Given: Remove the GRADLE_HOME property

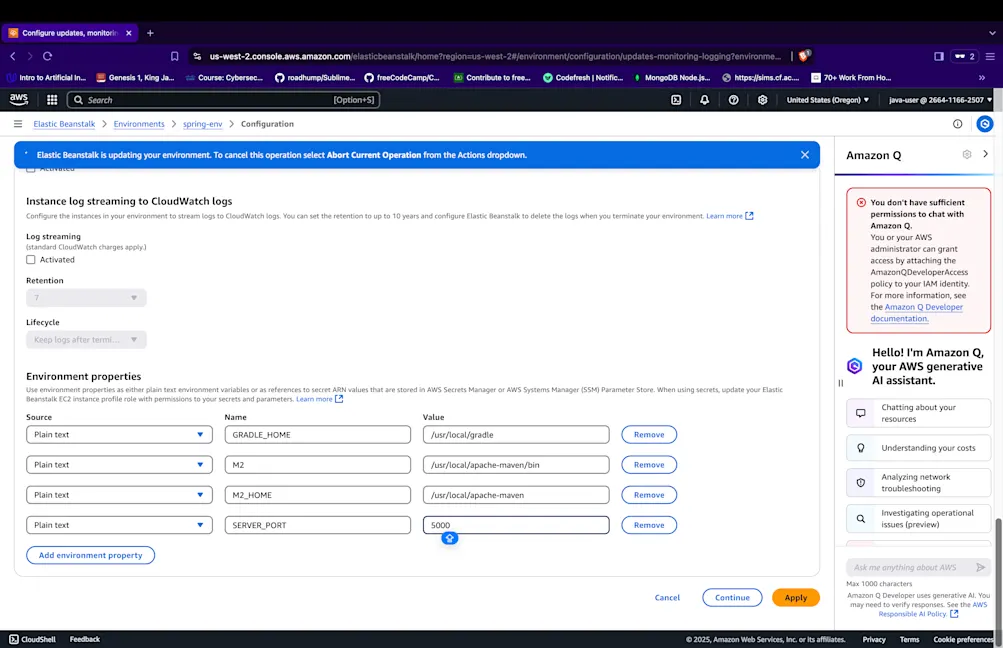Looking at the screenshot, I should [x=649, y=434].
